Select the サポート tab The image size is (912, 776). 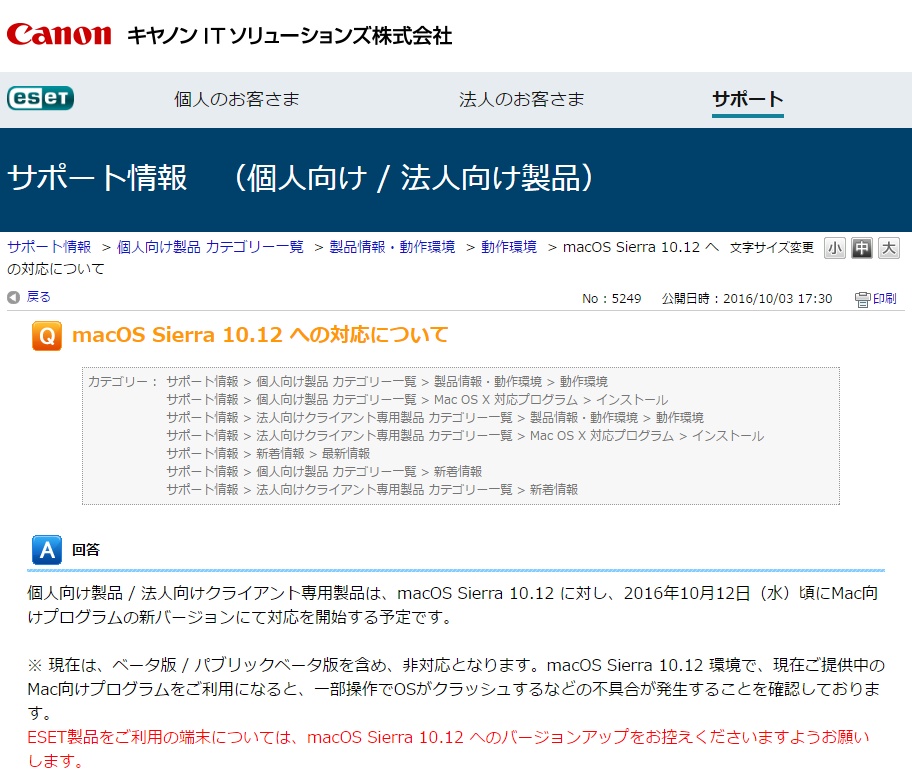(x=748, y=99)
